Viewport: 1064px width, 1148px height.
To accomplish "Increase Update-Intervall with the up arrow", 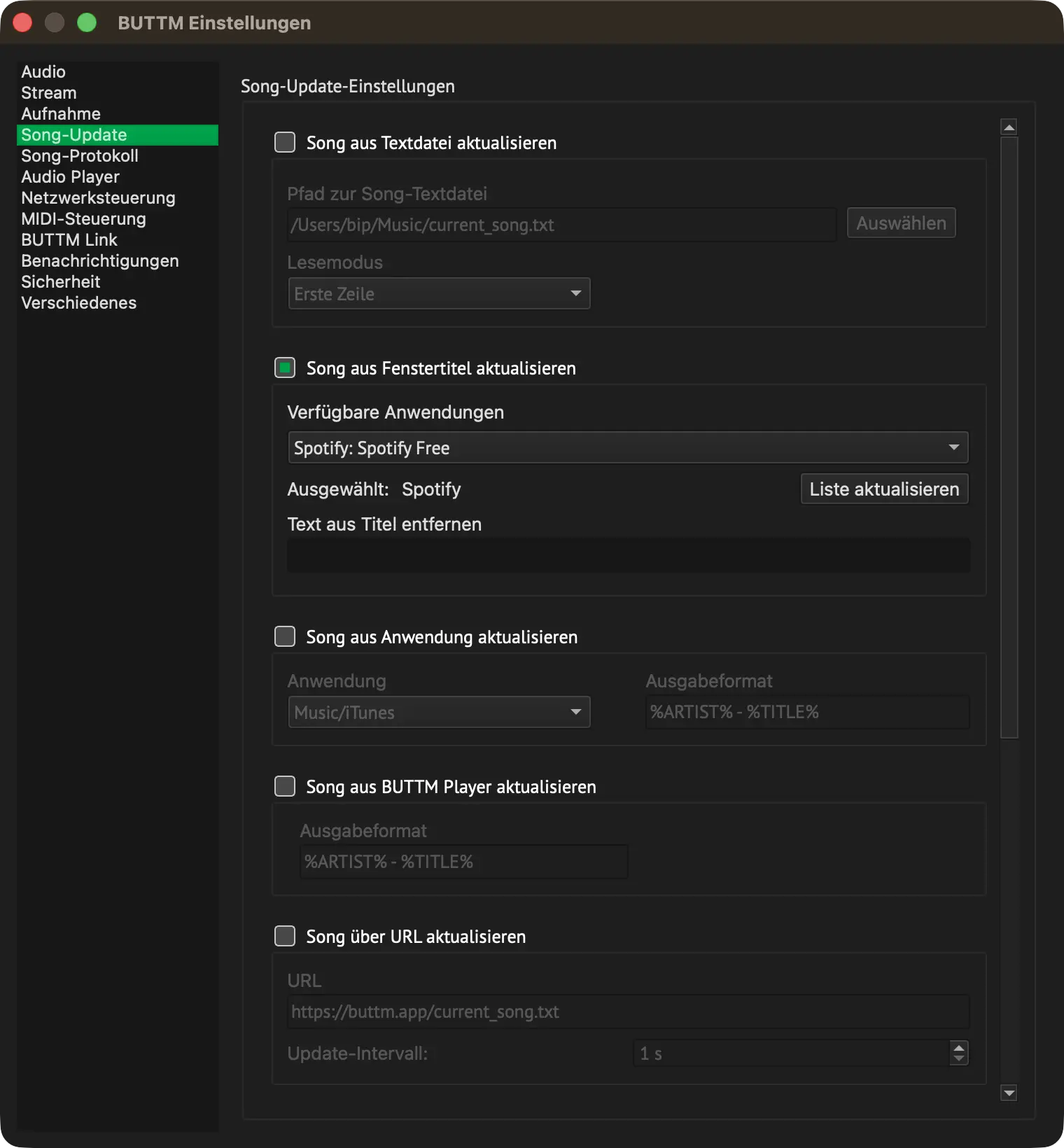I will (x=959, y=1046).
